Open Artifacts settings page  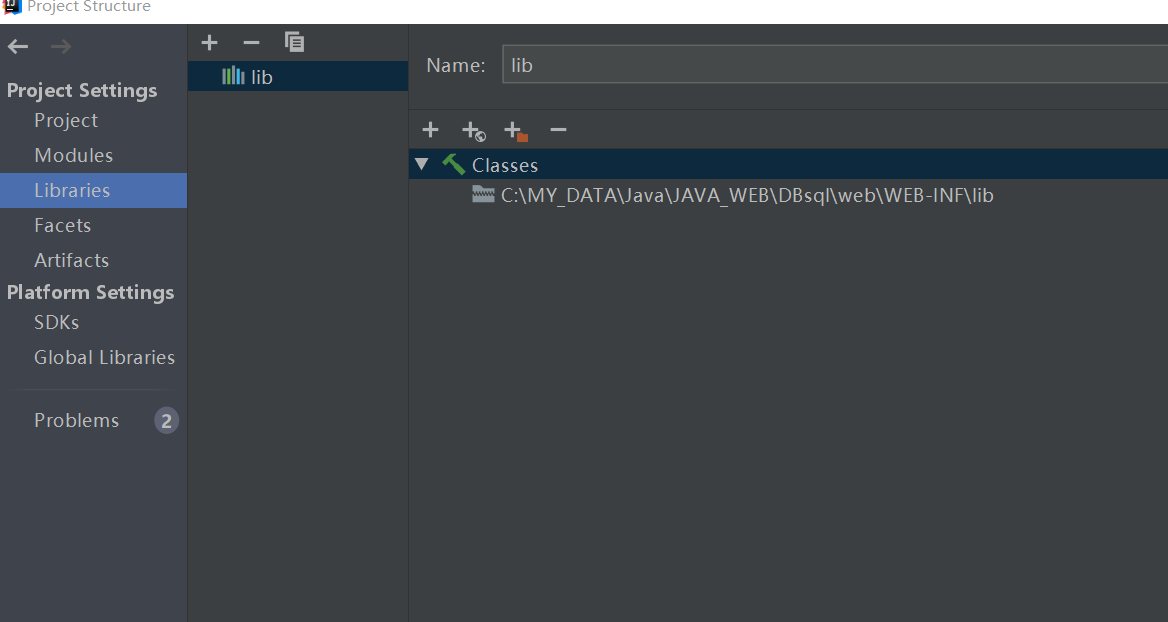pos(72,260)
